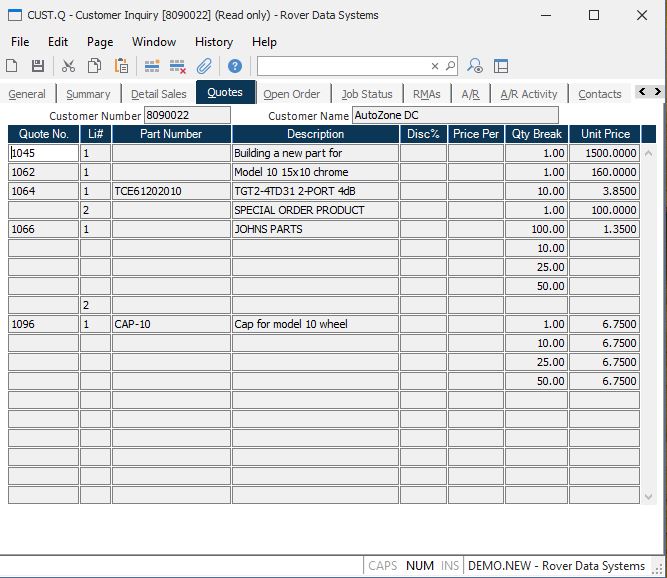Click the New record toolbar icon
Screen dimensions: 667x578
[12, 66]
